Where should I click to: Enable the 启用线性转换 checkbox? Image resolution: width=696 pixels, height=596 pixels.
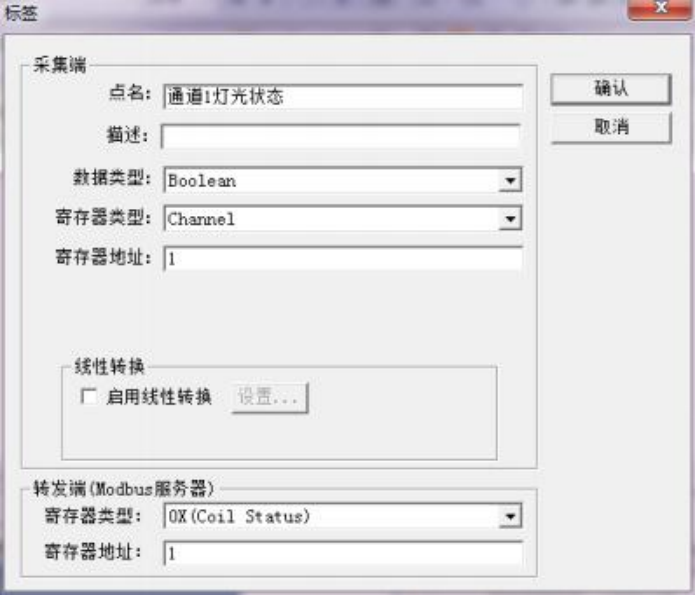[x=89, y=396]
